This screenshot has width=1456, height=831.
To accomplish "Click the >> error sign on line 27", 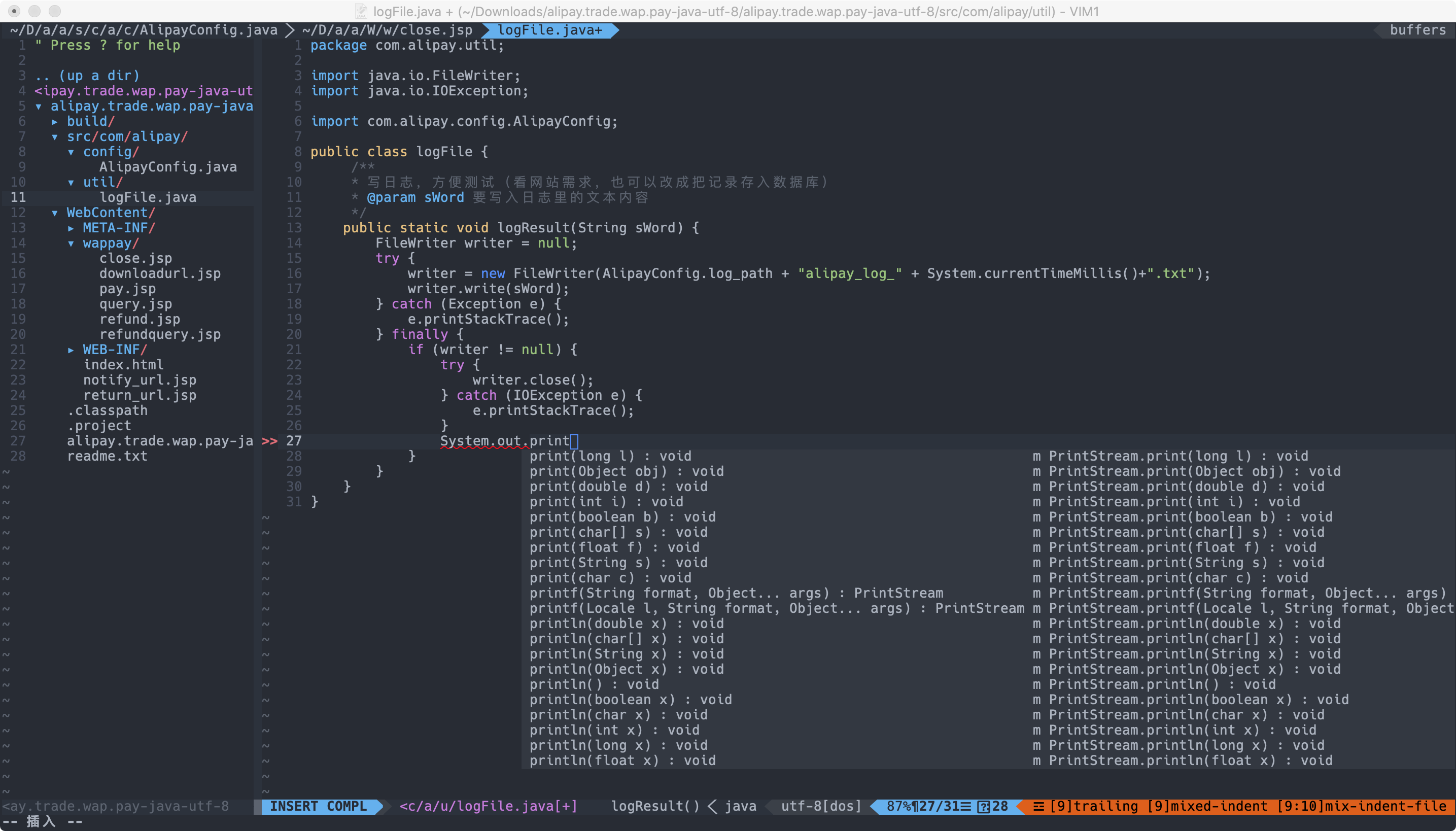I will click(269, 441).
